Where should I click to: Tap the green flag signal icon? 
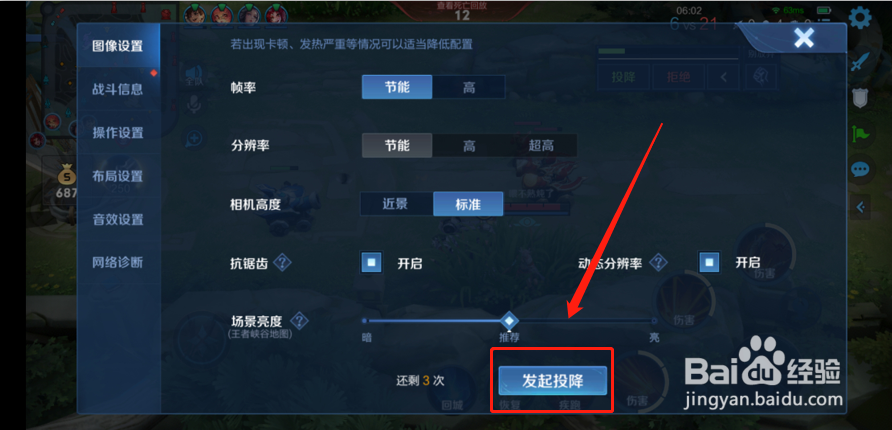click(860, 134)
